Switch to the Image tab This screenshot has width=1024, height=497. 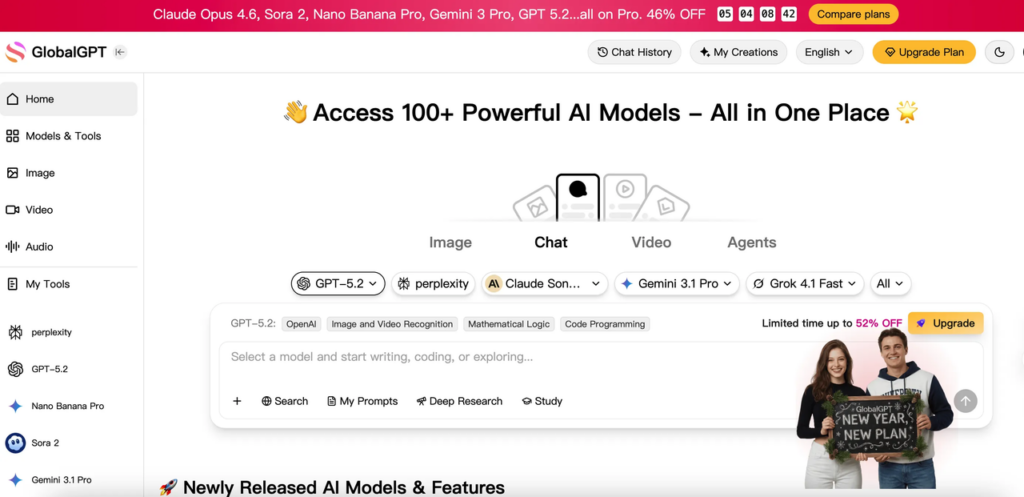coord(450,242)
